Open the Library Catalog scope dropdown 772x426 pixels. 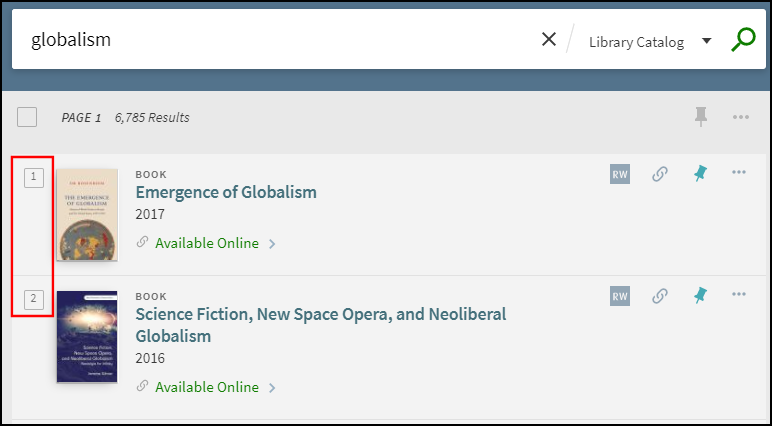pos(649,42)
